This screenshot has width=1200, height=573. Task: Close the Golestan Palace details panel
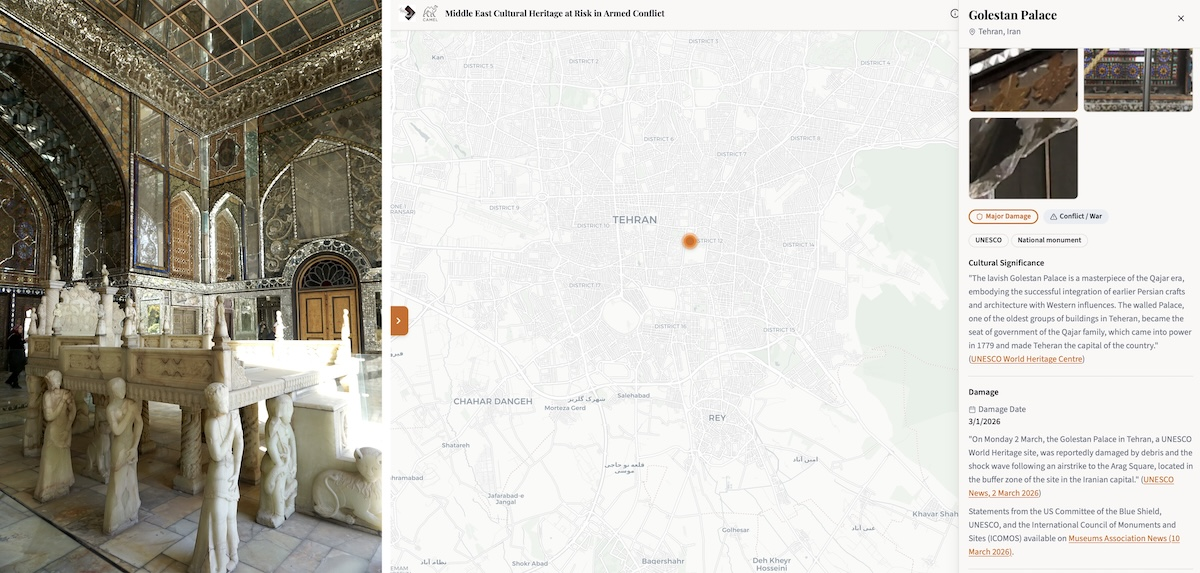coord(1180,18)
